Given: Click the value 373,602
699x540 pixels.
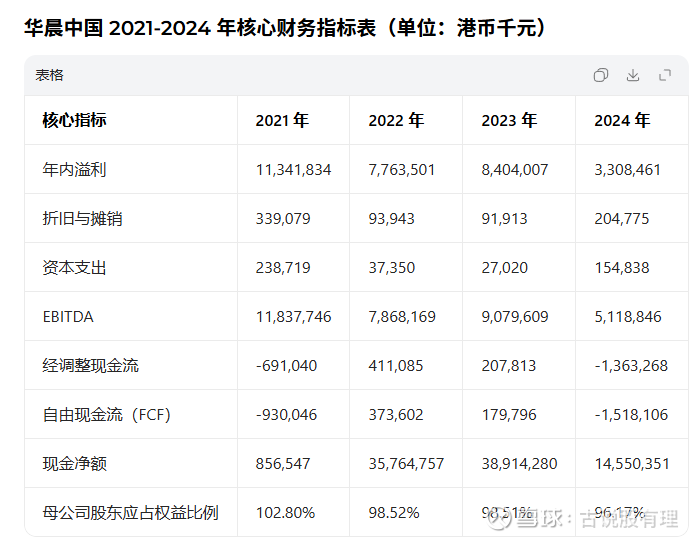Looking at the screenshot, I should (x=395, y=415).
